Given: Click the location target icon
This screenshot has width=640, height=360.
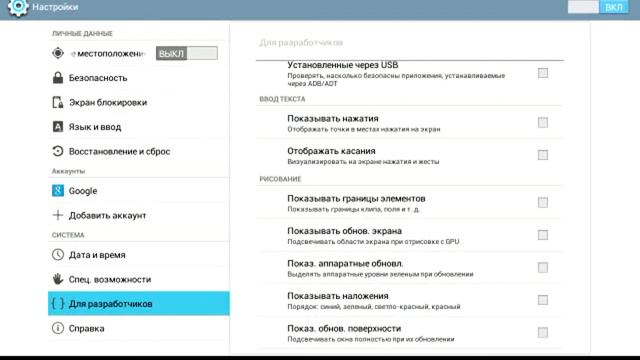Looking at the screenshot, I should pos(58,53).
